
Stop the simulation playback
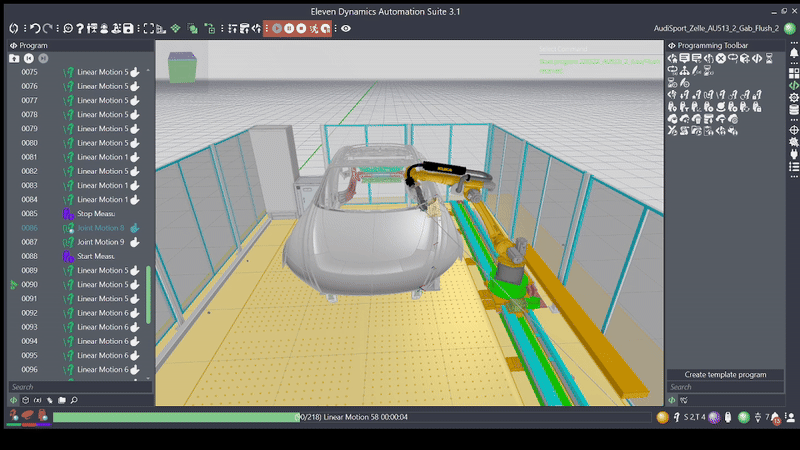point(301,29)
